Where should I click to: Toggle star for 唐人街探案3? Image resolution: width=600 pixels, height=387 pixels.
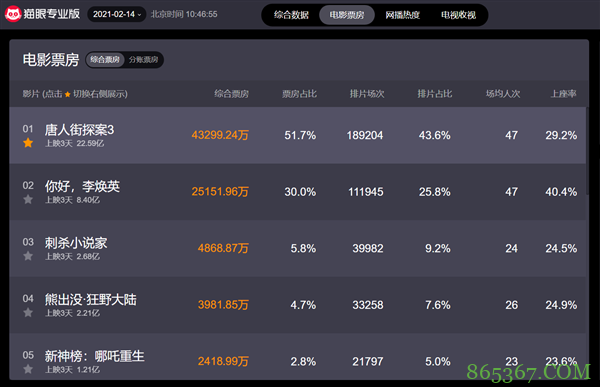(28, 143)
